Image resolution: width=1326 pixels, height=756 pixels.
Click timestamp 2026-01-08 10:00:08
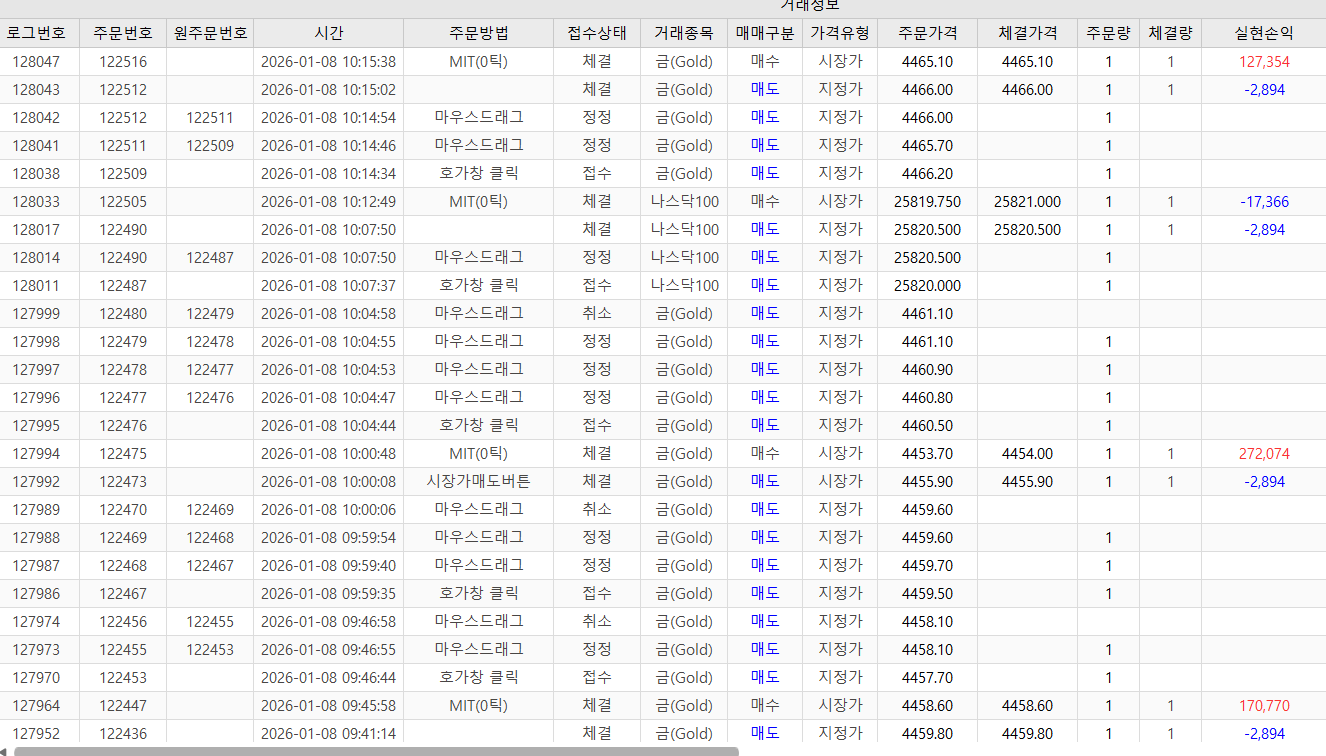(328, 481)
